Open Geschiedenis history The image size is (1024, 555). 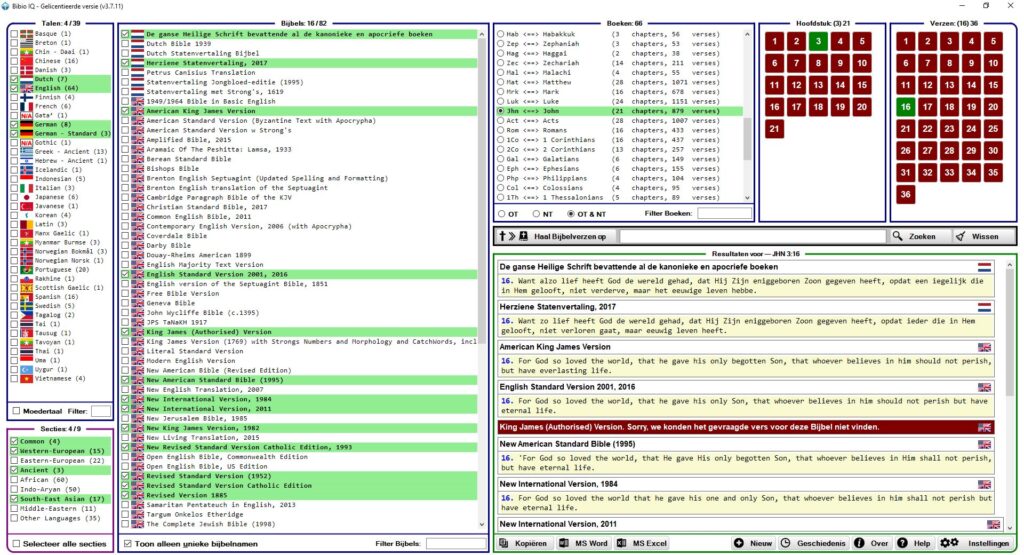(812, 543)
